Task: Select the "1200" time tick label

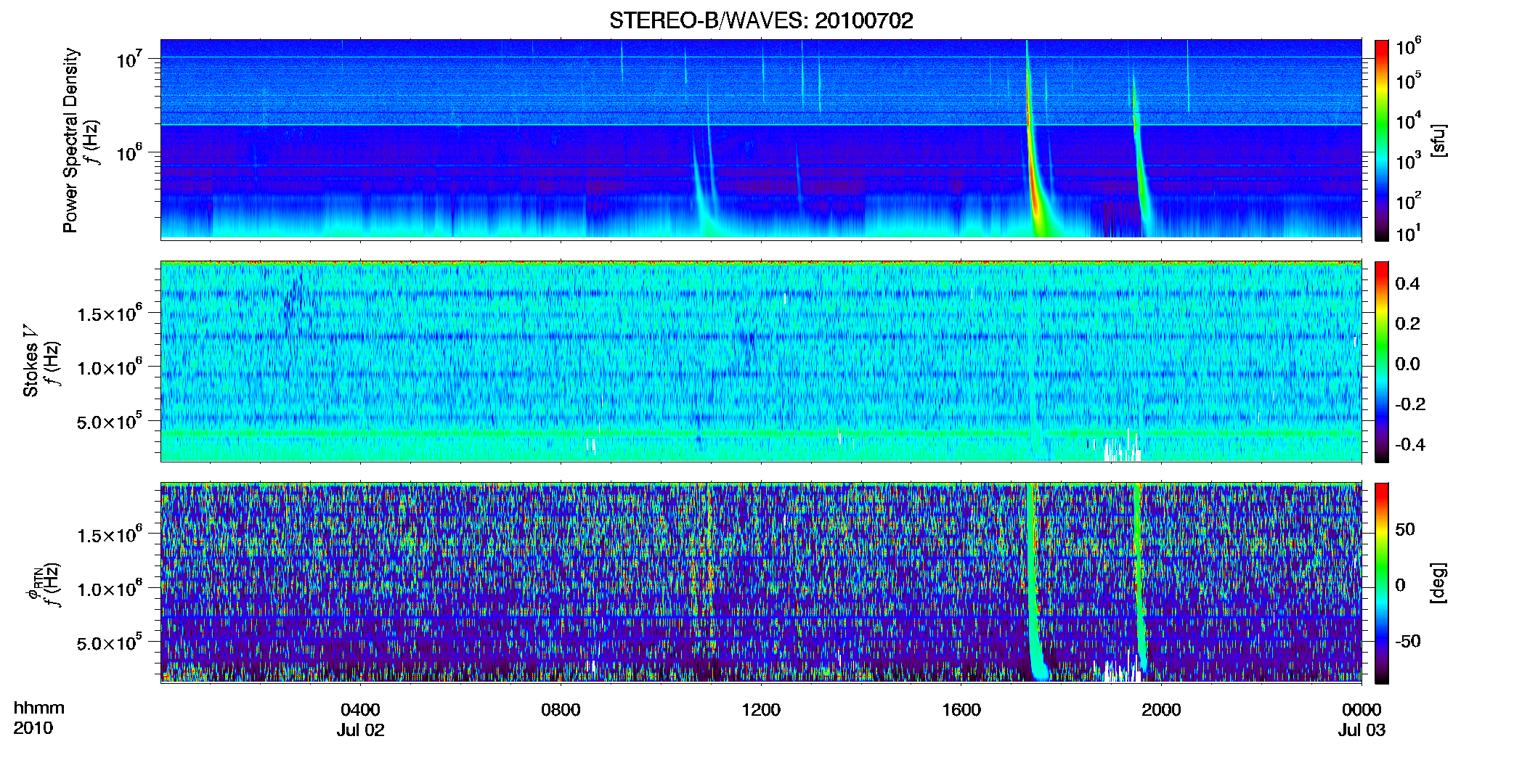Action: tap(761, 709)
